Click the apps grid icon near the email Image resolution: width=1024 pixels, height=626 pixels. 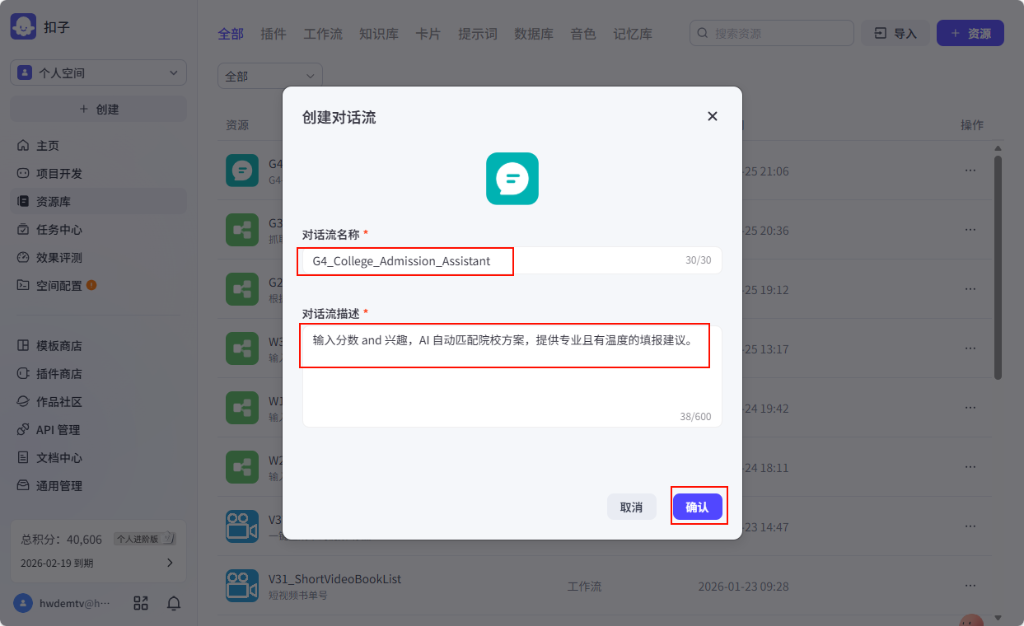140,603
